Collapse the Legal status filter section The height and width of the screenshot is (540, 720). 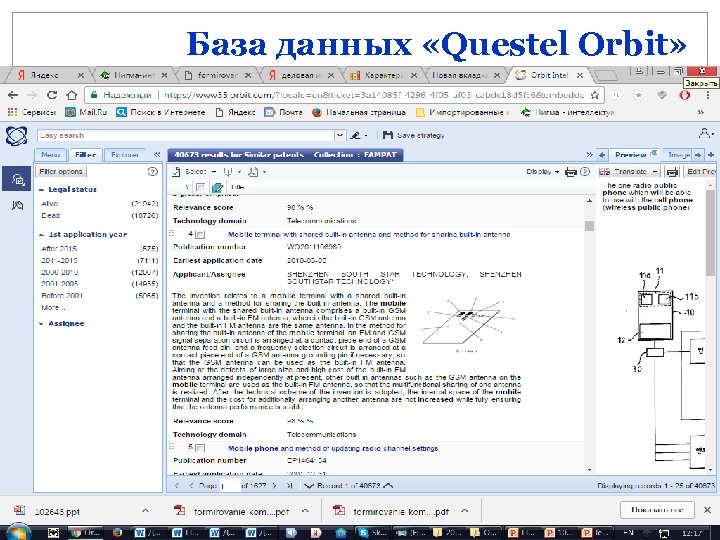coord(42,190)
